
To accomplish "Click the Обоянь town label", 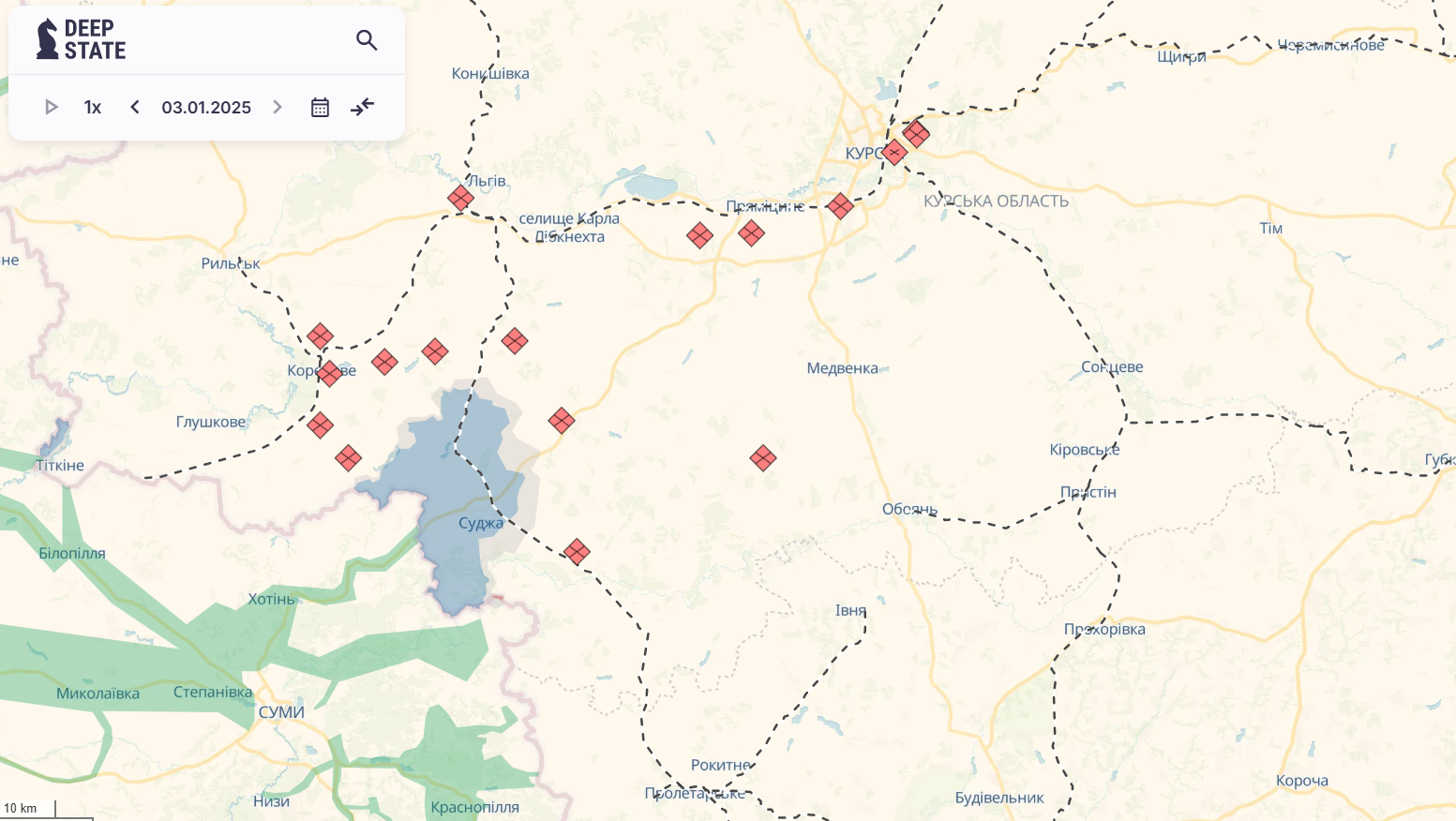I will 909,509.
